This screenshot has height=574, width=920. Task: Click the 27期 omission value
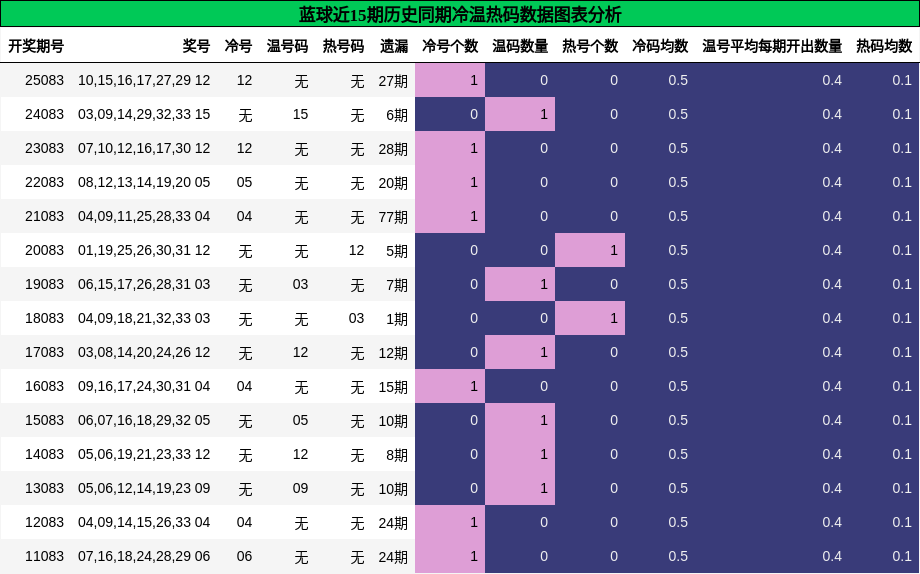pos(393,81)
